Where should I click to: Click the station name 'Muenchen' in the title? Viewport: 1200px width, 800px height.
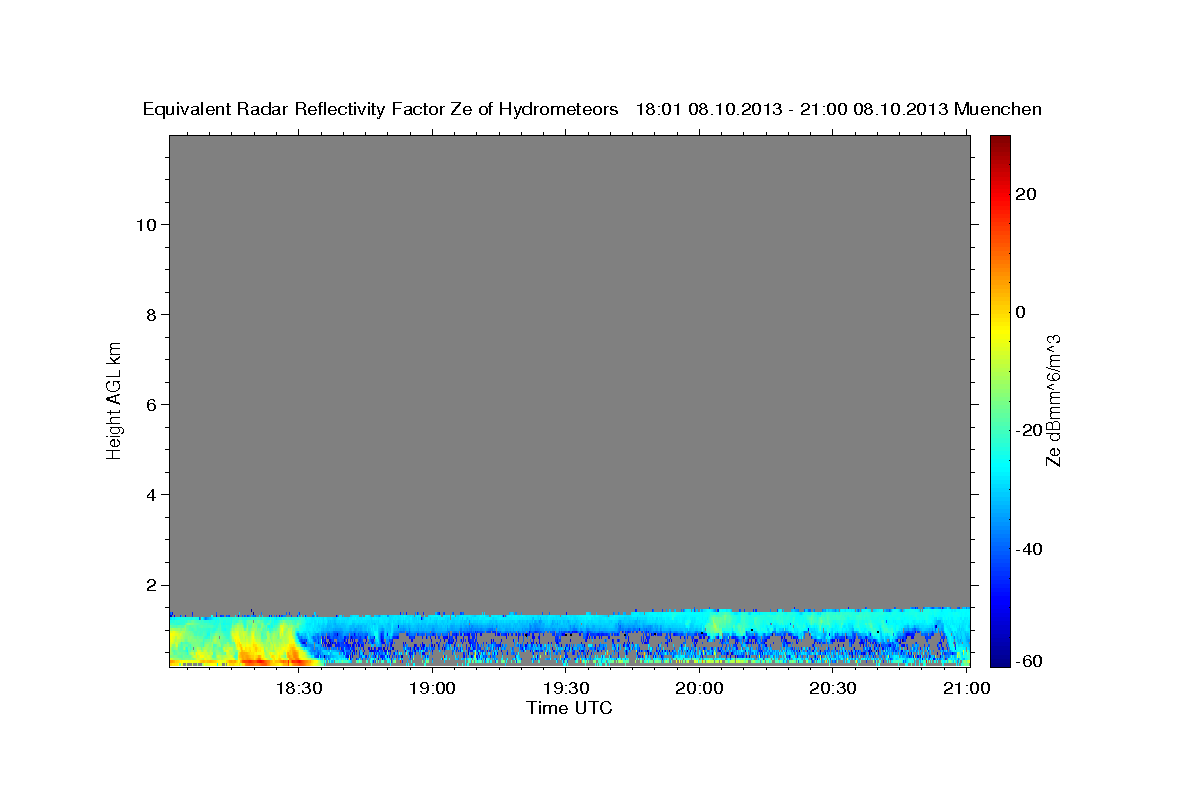[x=997, y=110]
